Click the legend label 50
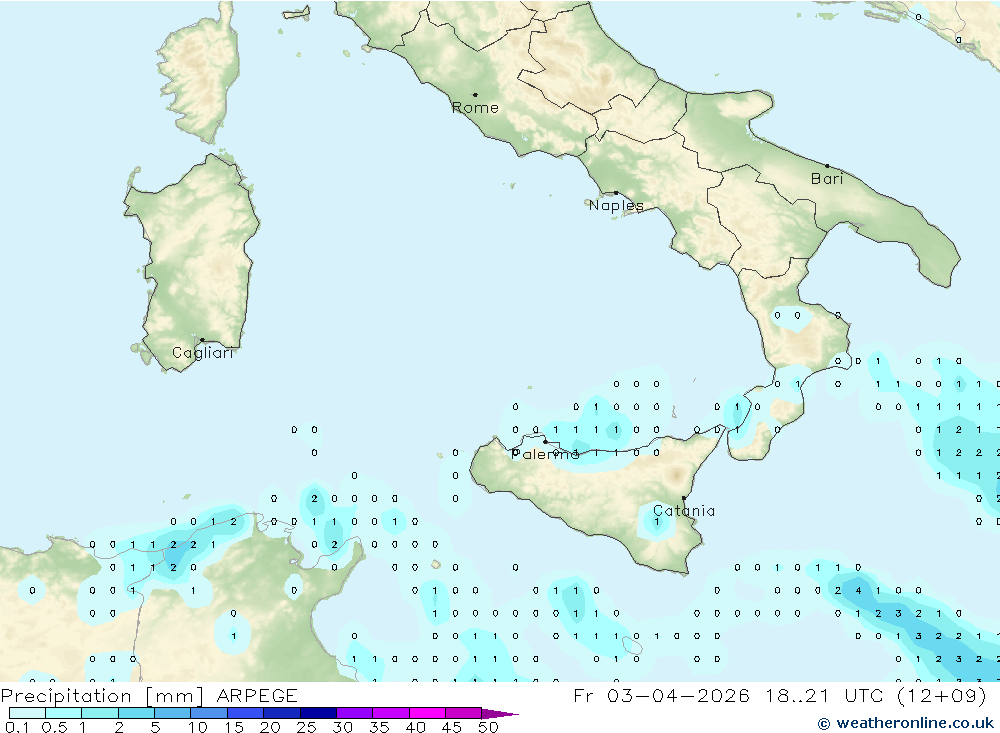 tap(488, 727)
